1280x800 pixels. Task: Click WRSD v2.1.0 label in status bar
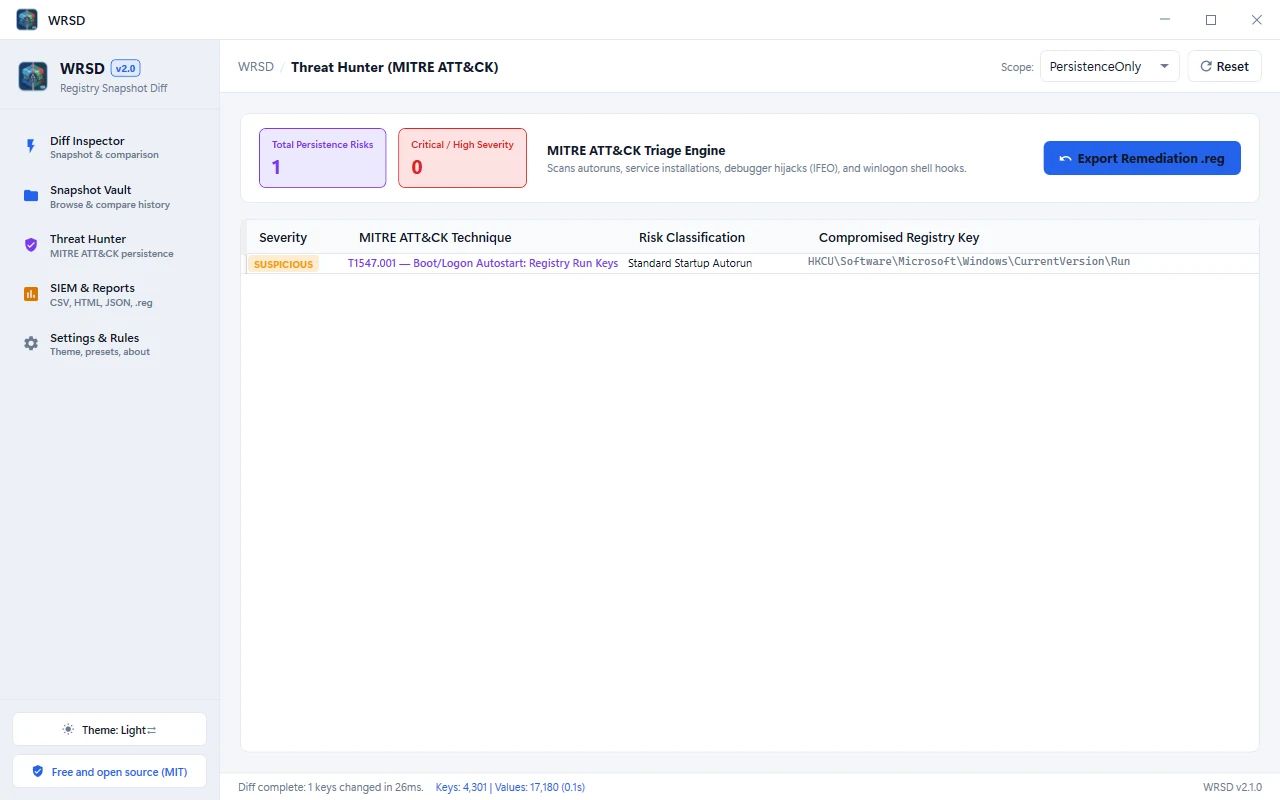(x=1232, y=788)
